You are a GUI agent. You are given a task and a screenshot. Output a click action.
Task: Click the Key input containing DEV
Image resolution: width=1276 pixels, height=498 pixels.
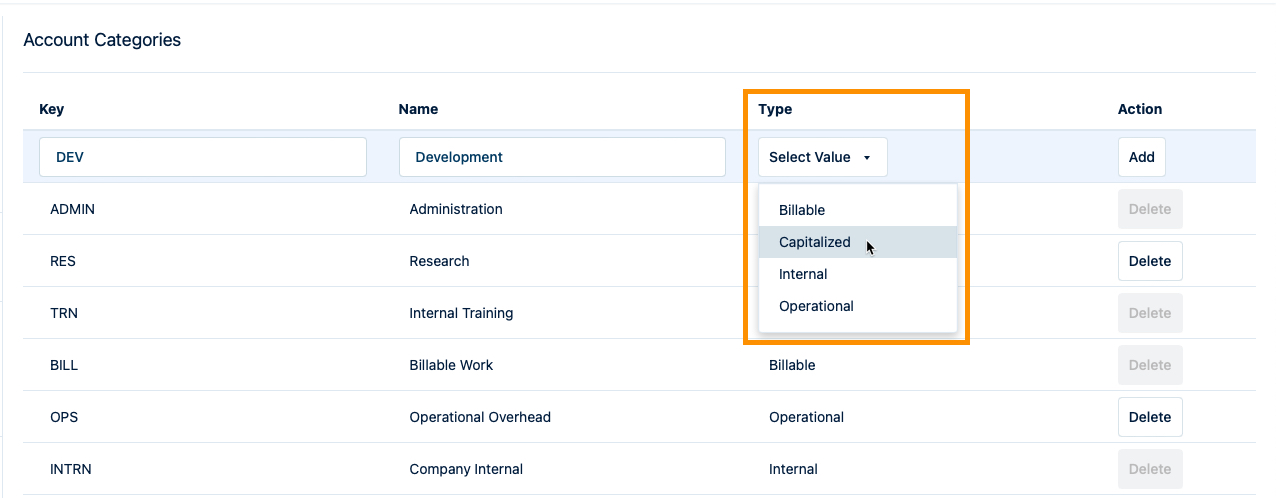tap(203, 157)
